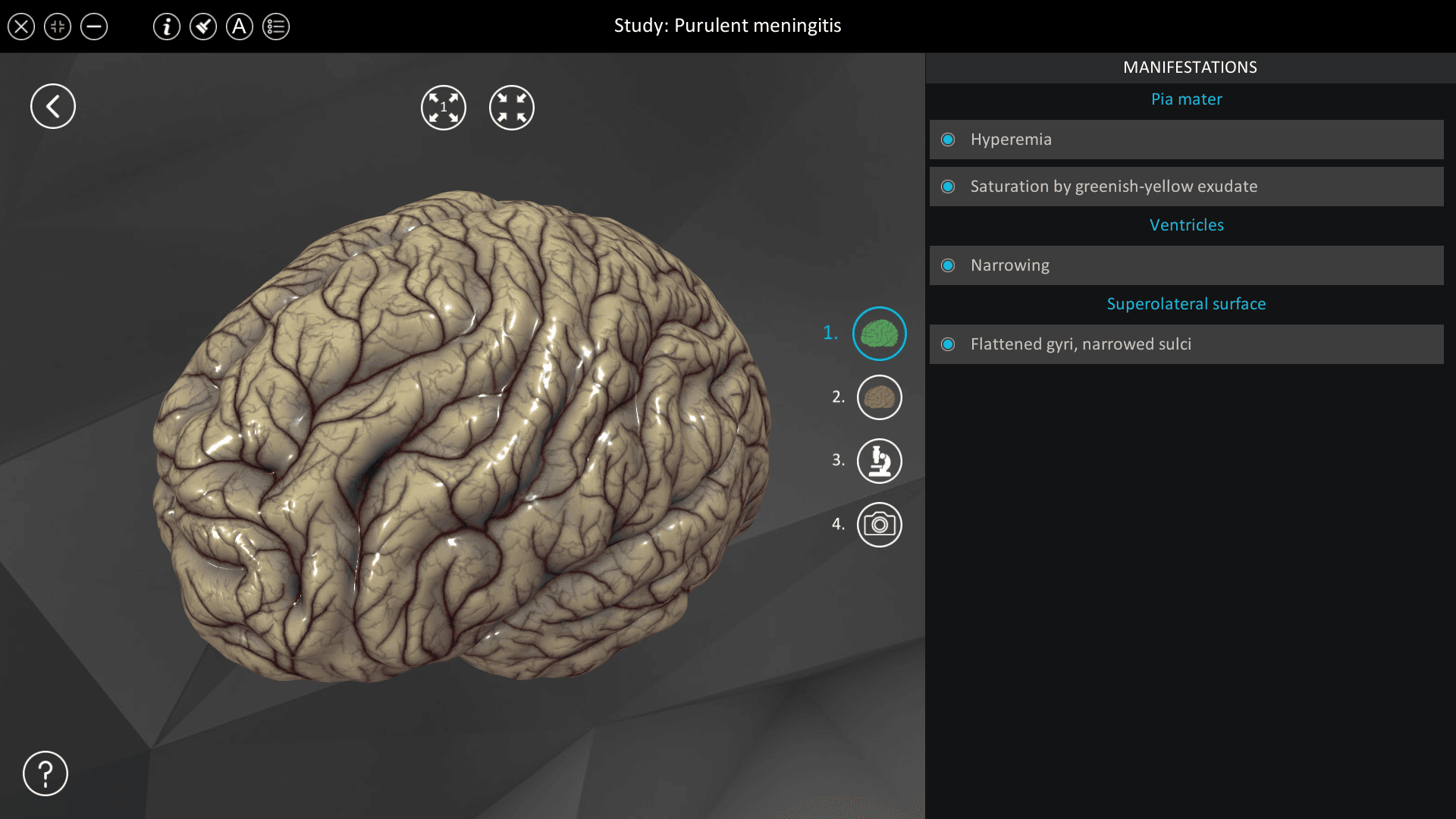The height and width of the screenshot is (819, 1456).
Task: Click the minus icon in top bar
Action: coord(94,27)
